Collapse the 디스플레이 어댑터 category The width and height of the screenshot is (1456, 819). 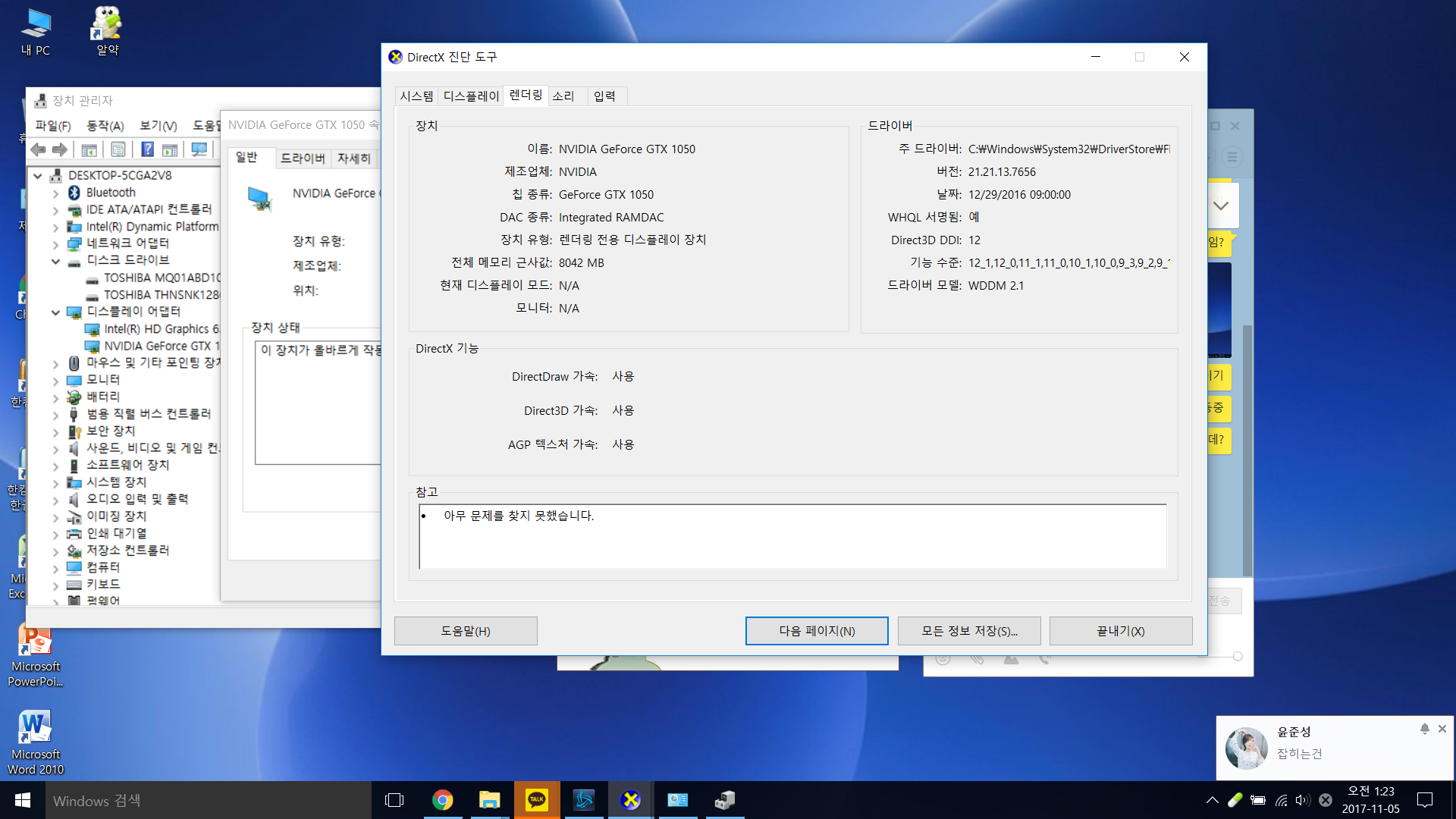tap(55, 312)
